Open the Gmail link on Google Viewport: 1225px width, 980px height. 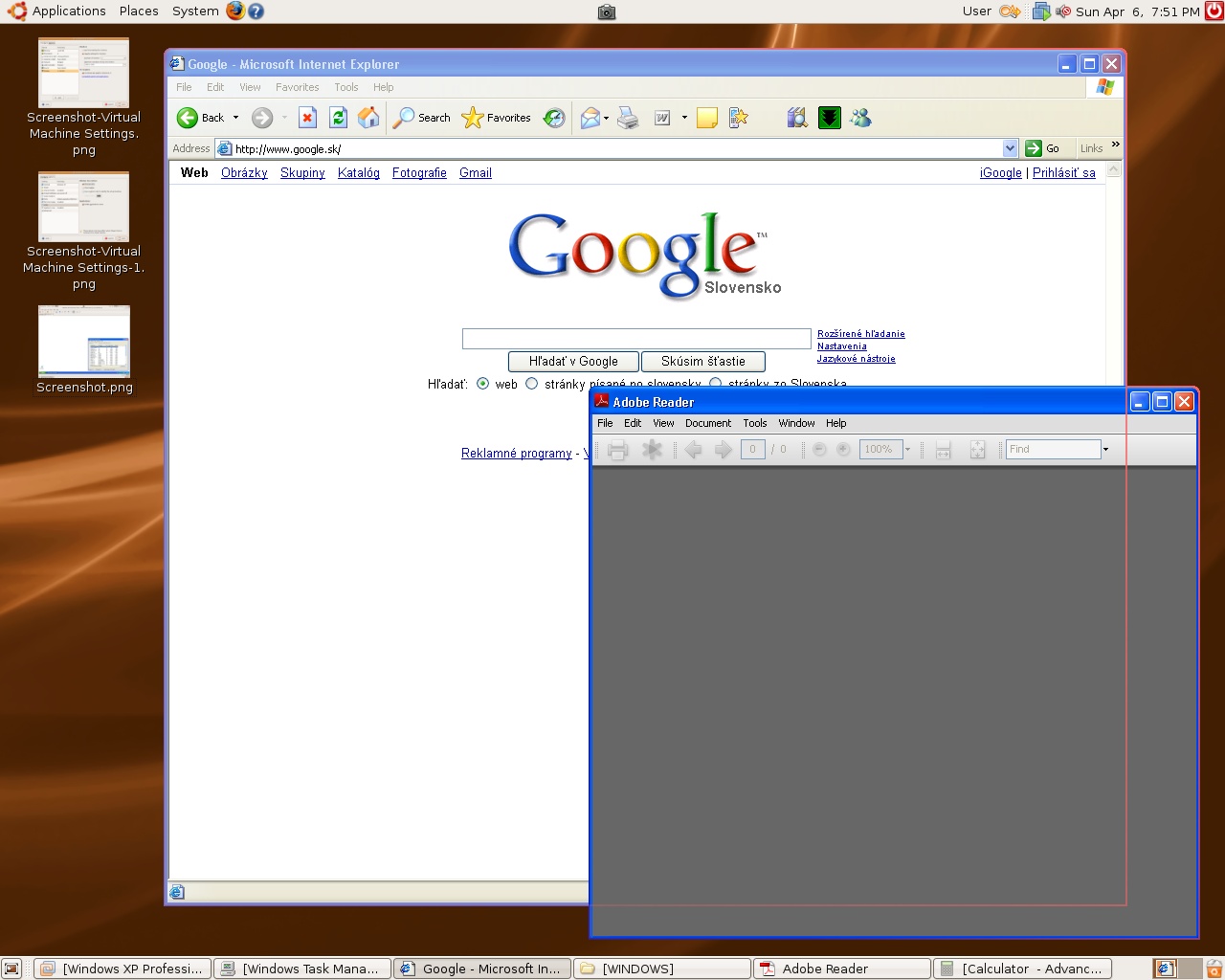(x=476, y=173)
